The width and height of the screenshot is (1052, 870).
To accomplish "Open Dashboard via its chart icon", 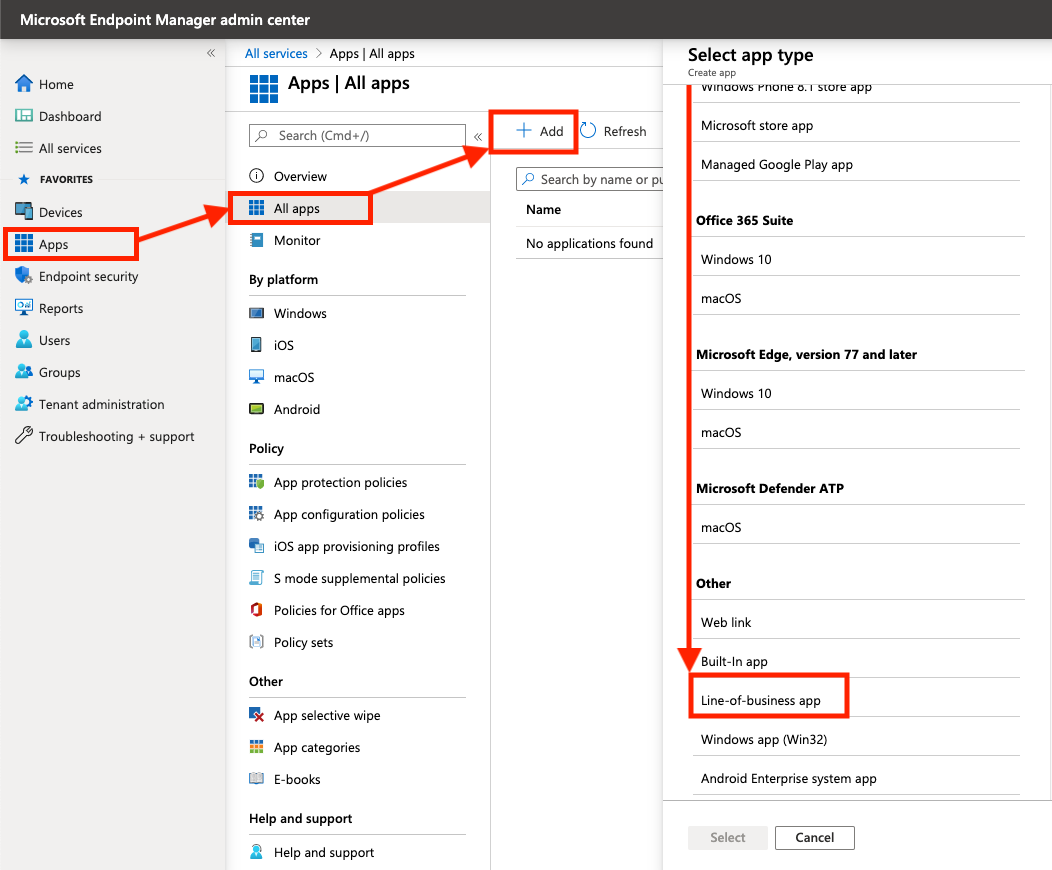I will point(24,117).
